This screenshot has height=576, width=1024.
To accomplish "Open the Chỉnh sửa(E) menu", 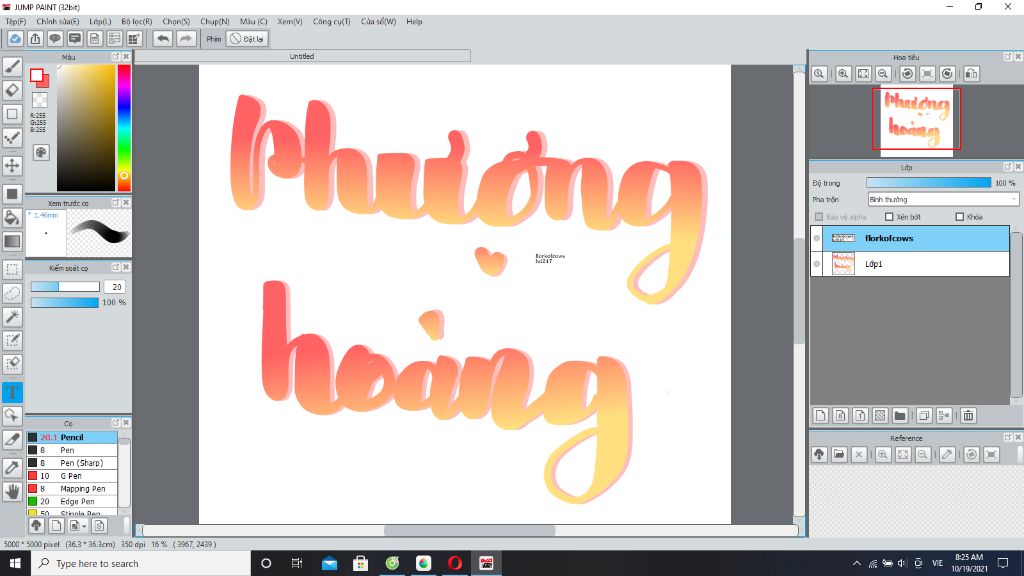I will (x=57, y=22).
